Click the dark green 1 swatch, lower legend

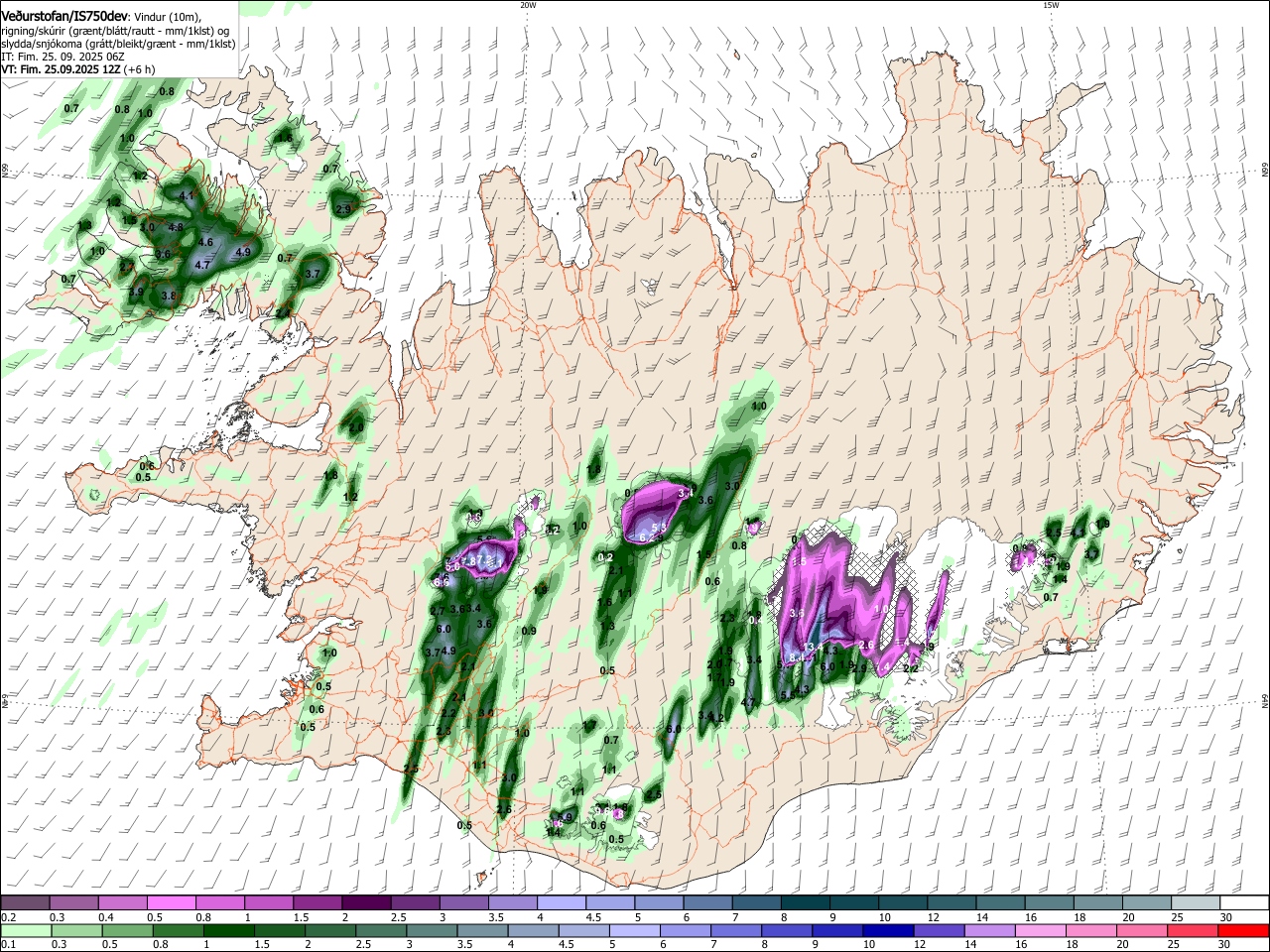click(x=228, y=931)
